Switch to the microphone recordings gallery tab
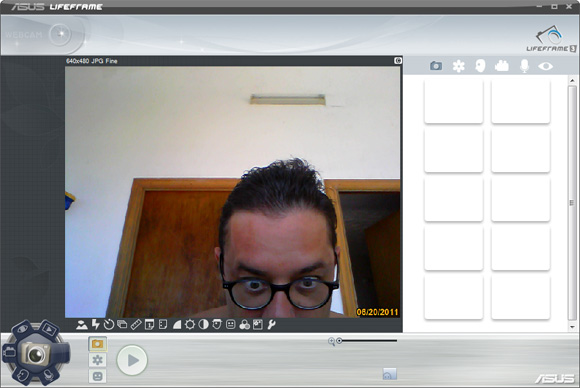The image size is (580, 388). (524, 66)
